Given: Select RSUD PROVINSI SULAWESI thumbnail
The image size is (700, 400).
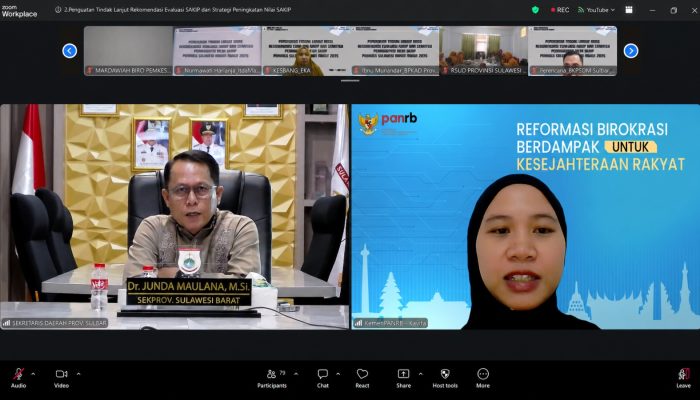Looking at the screenshot, I should [484, 50].
